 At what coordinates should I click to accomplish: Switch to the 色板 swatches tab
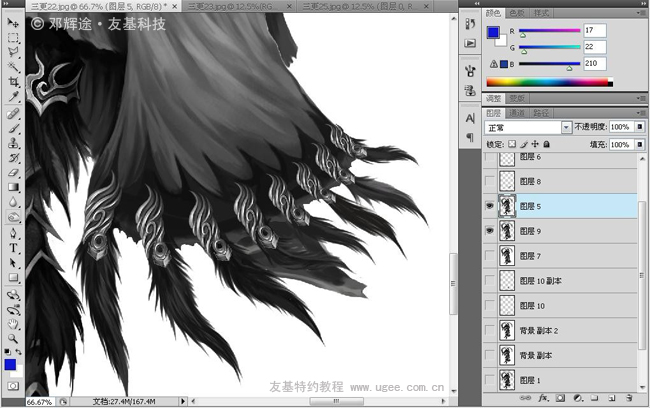tap(517, 13)
